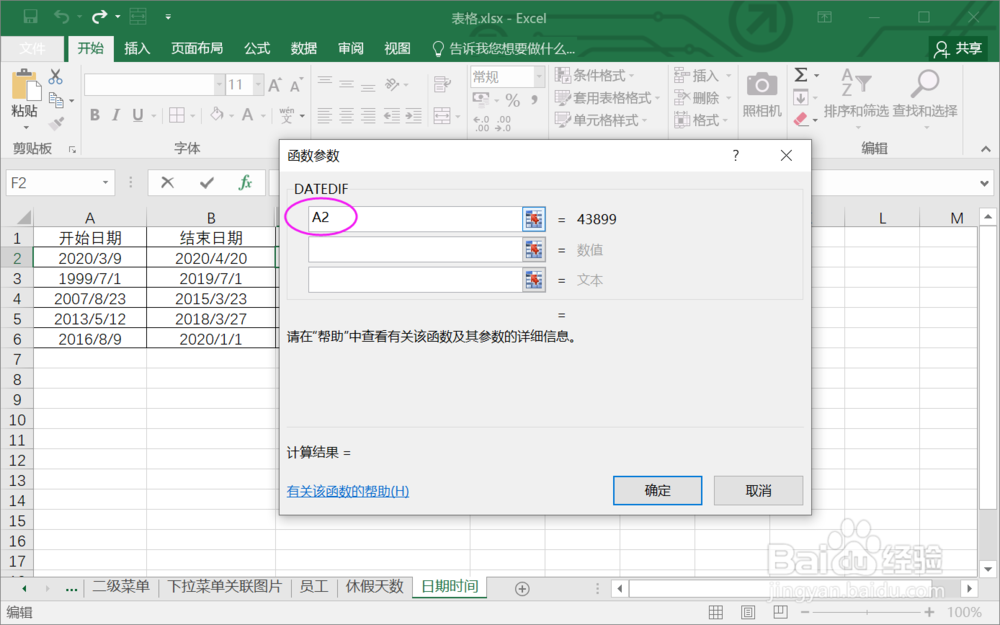1000x625 pixels.
Task: Toggle Underline formatting
Action: [137, 115]
